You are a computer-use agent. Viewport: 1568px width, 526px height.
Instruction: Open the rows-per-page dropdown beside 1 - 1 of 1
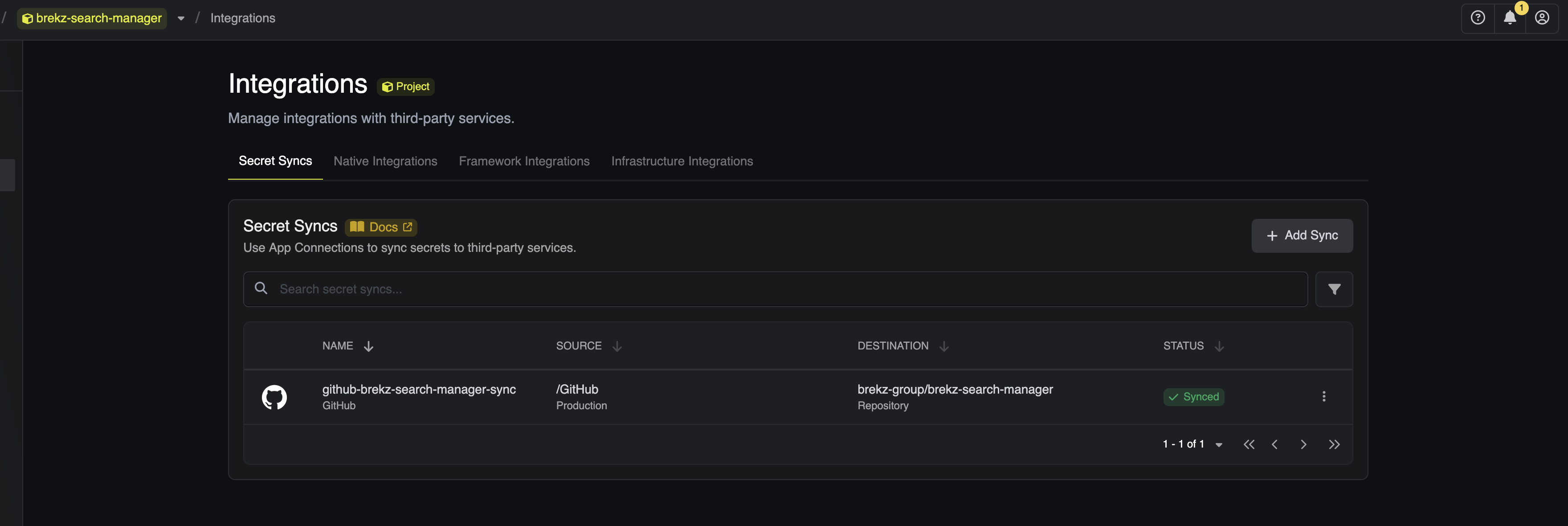pos(1219,444)
